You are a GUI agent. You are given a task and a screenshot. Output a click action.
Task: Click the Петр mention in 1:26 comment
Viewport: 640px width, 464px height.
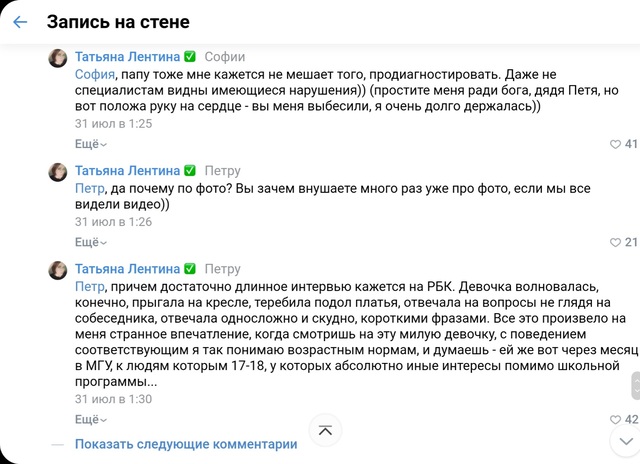pos(90,189)
